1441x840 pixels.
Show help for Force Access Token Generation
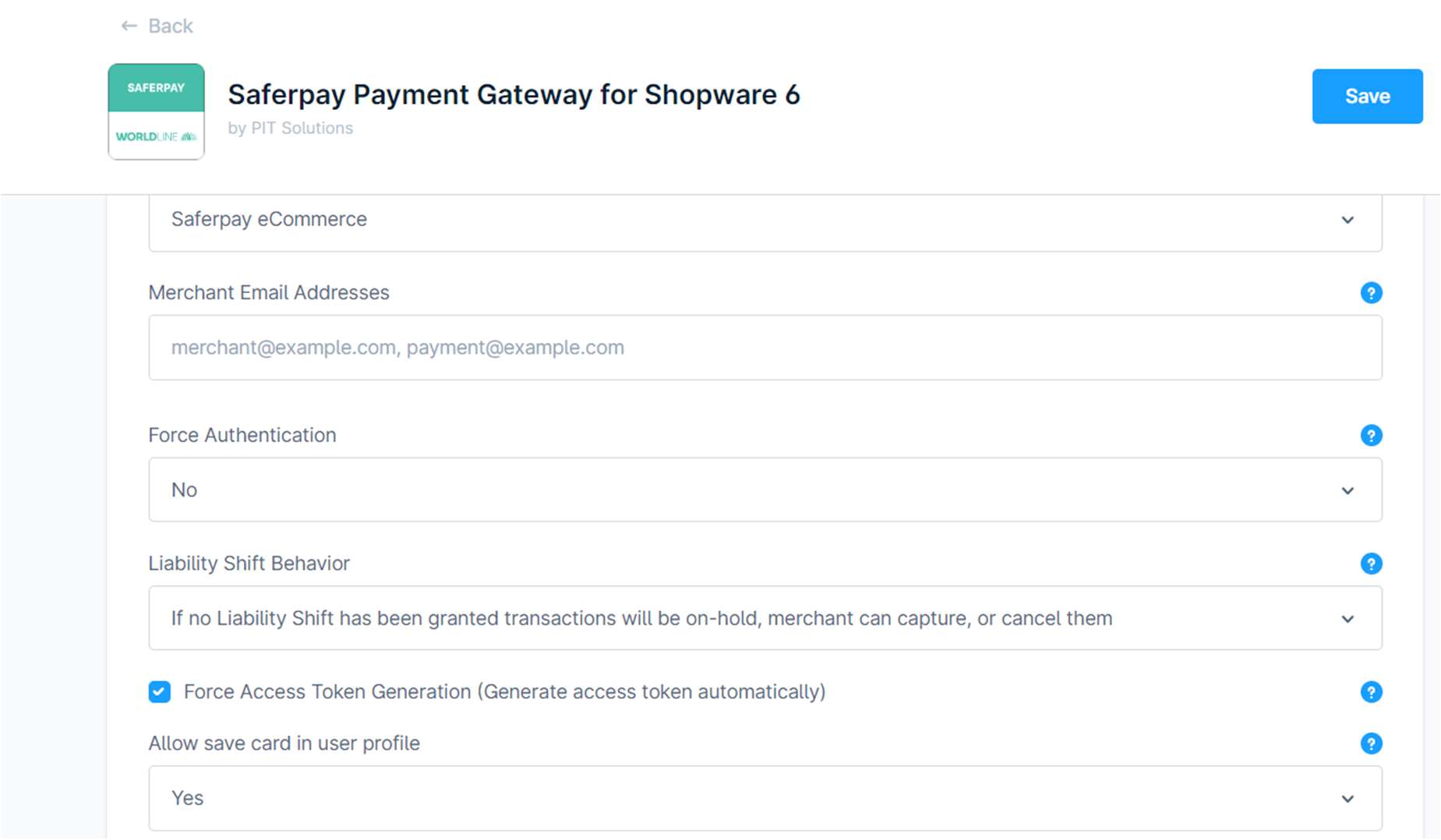point(1371,692)
